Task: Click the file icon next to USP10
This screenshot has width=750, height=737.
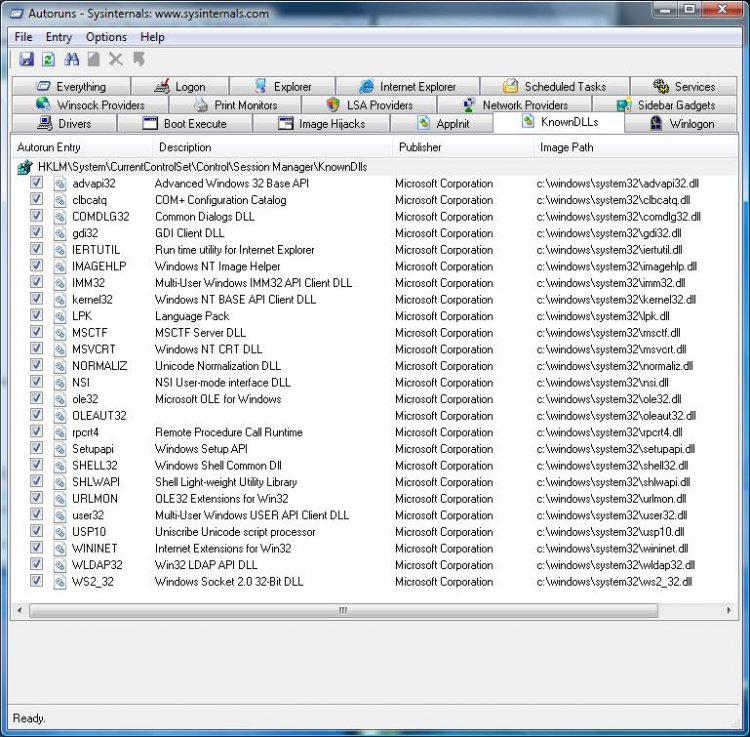Action: click(x=60, y=532)
